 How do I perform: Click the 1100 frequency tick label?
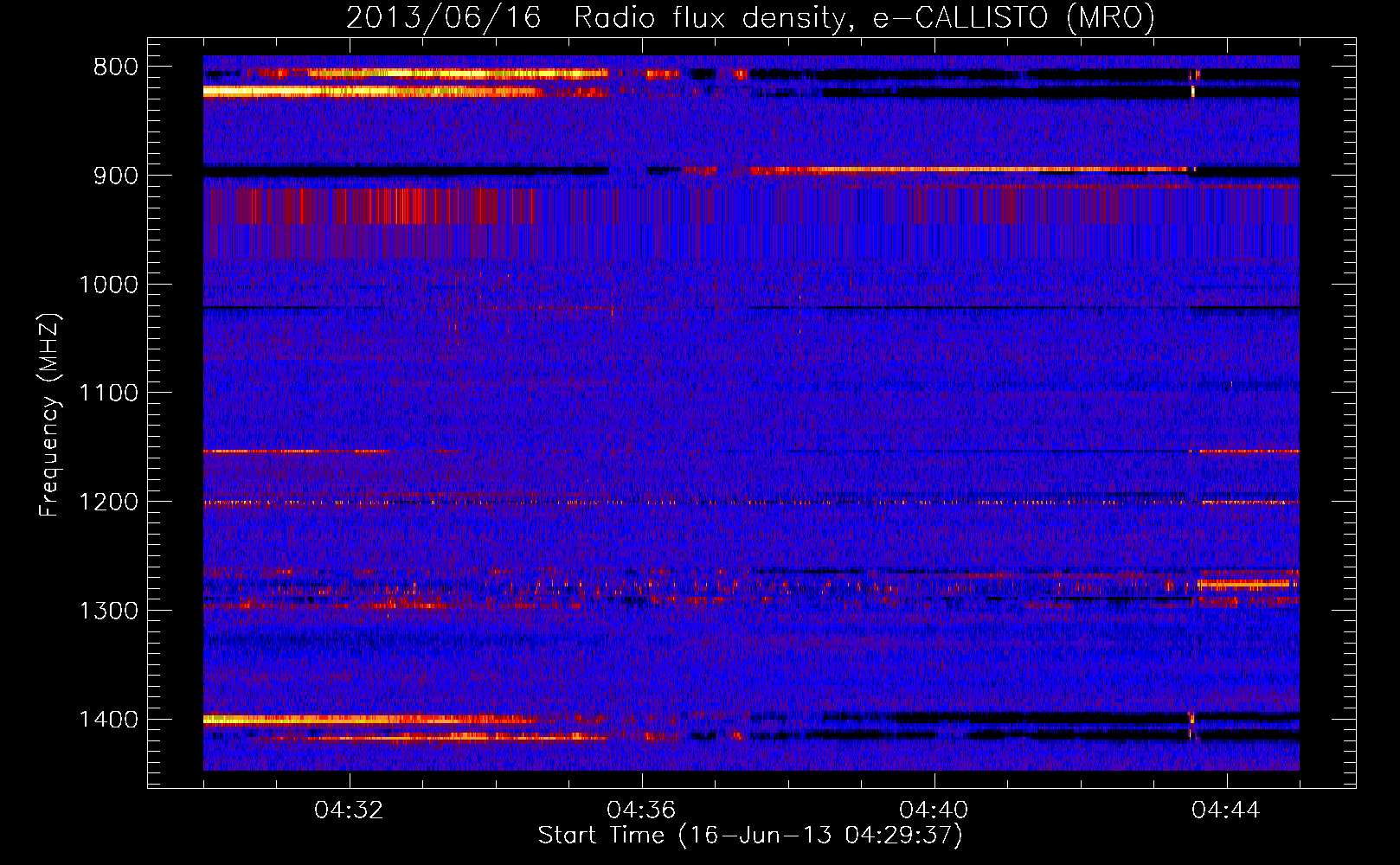[x=108, y=394]
